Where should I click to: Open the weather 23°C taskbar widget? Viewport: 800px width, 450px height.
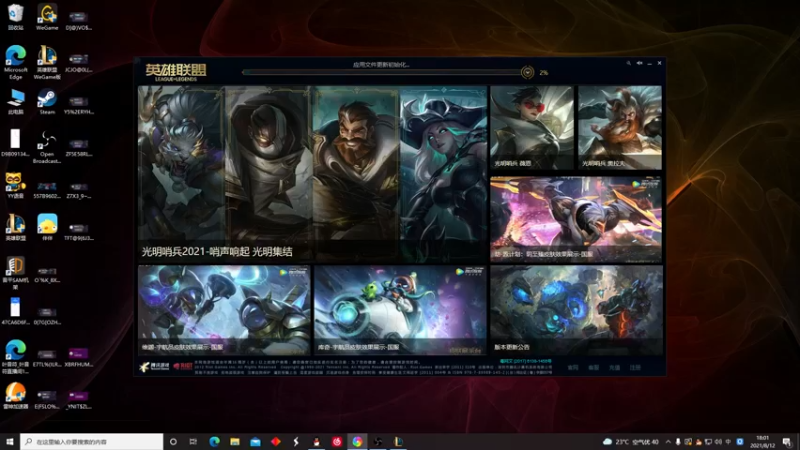(631, 442)
